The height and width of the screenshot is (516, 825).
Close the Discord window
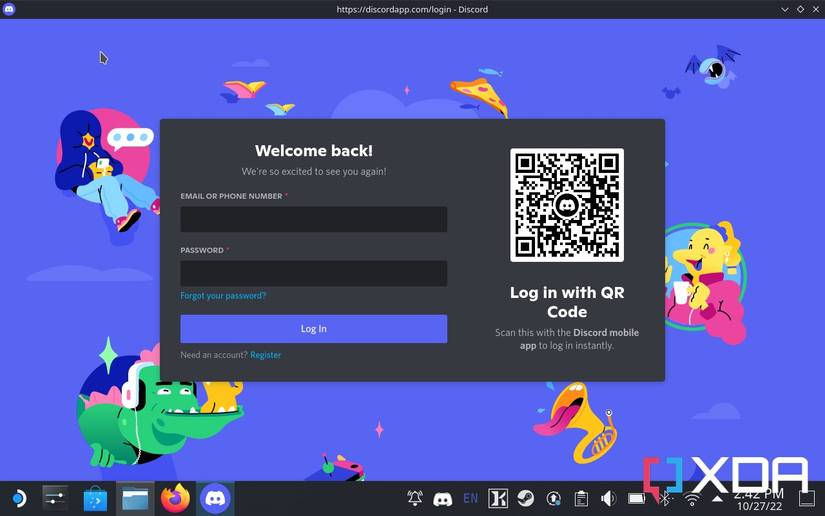click(816, 9)
